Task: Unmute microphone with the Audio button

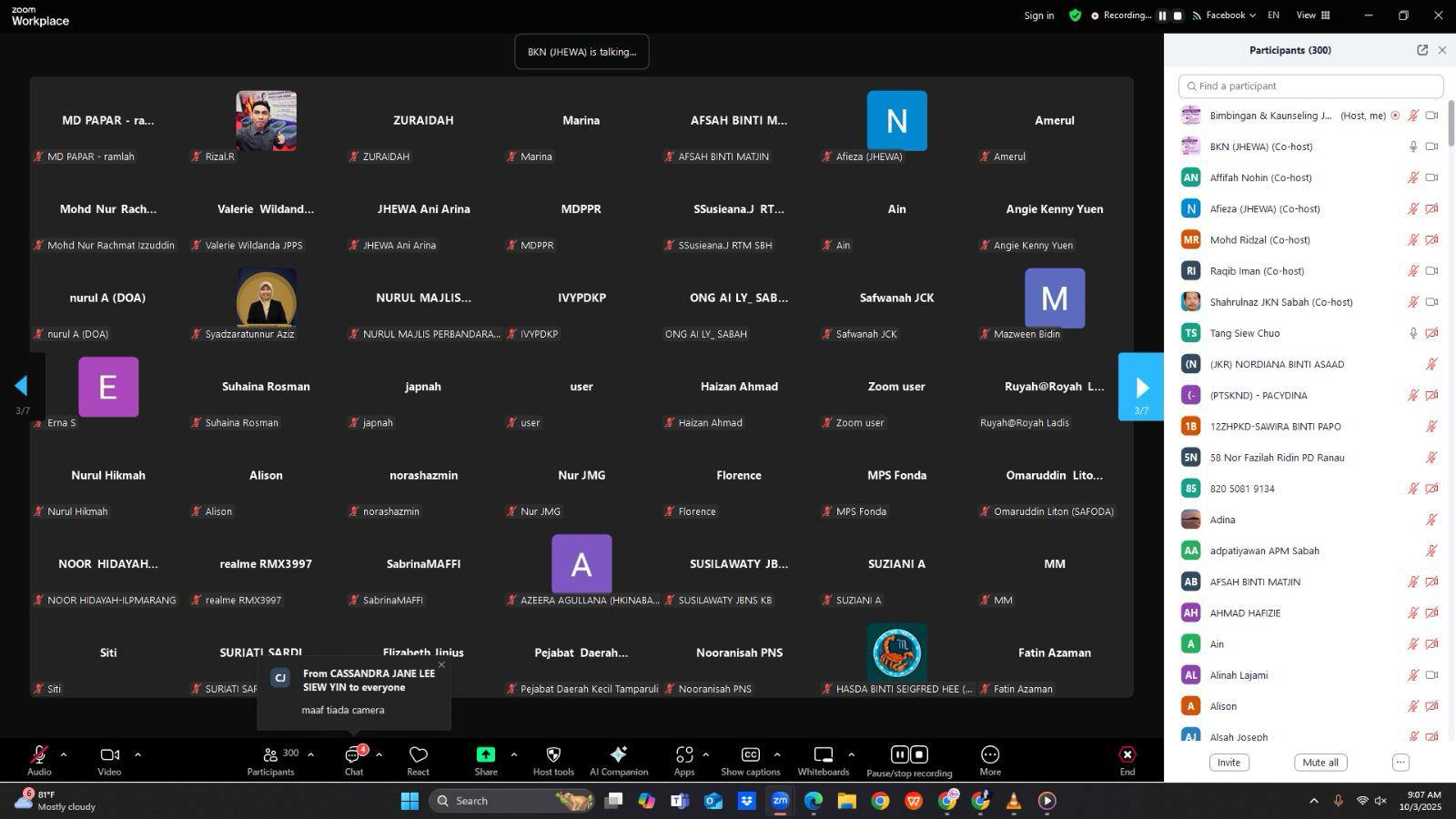Action: coord(39,760)
